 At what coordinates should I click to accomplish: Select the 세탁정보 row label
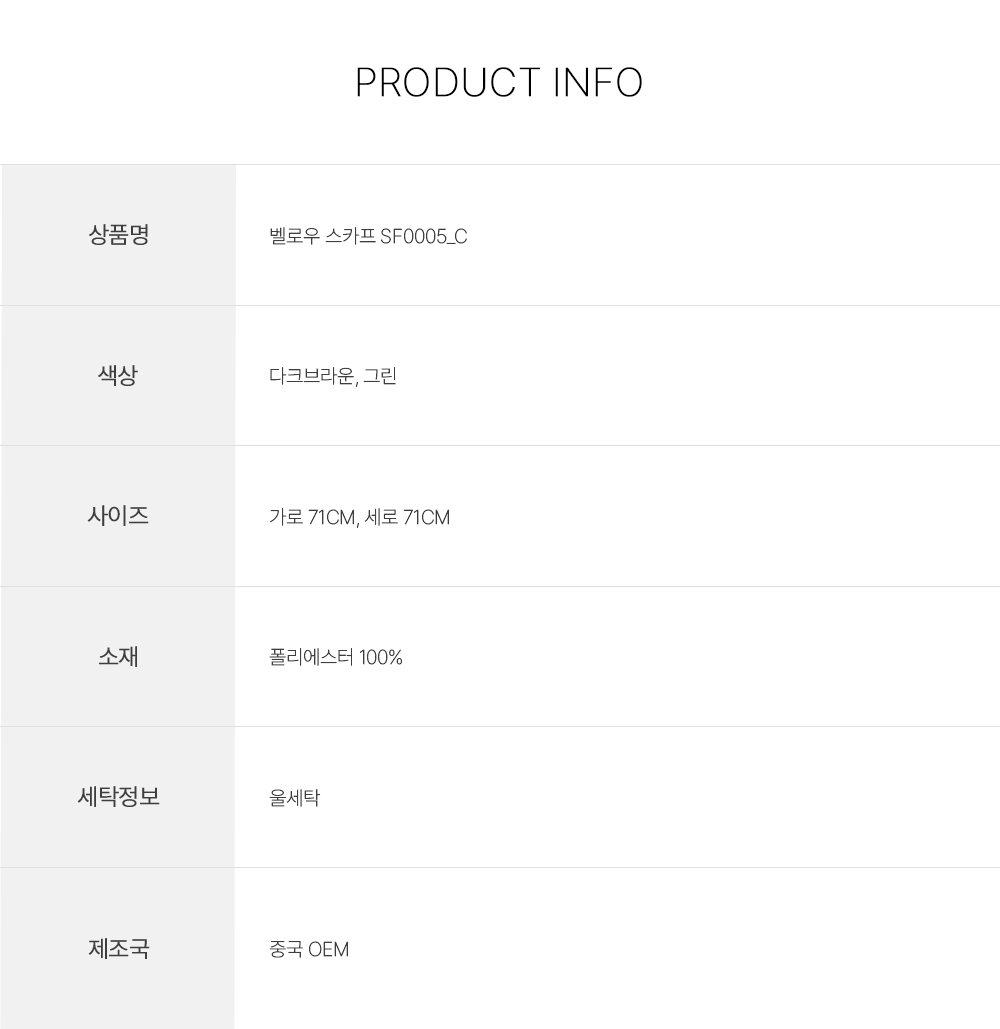(x=118, y=797)
